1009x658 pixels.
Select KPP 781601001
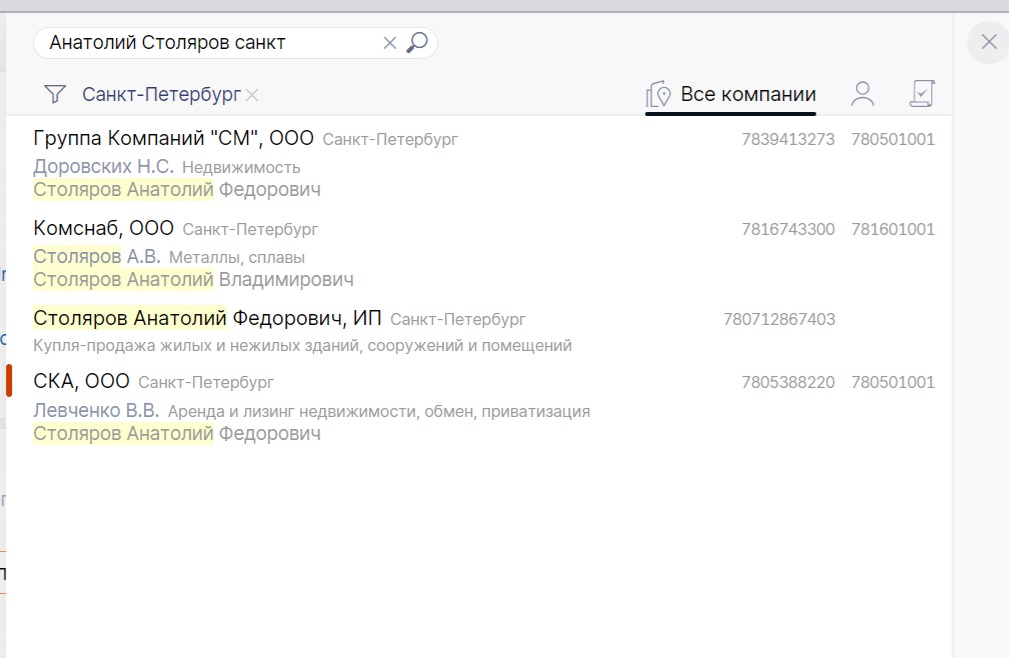[x=893, y=229]
